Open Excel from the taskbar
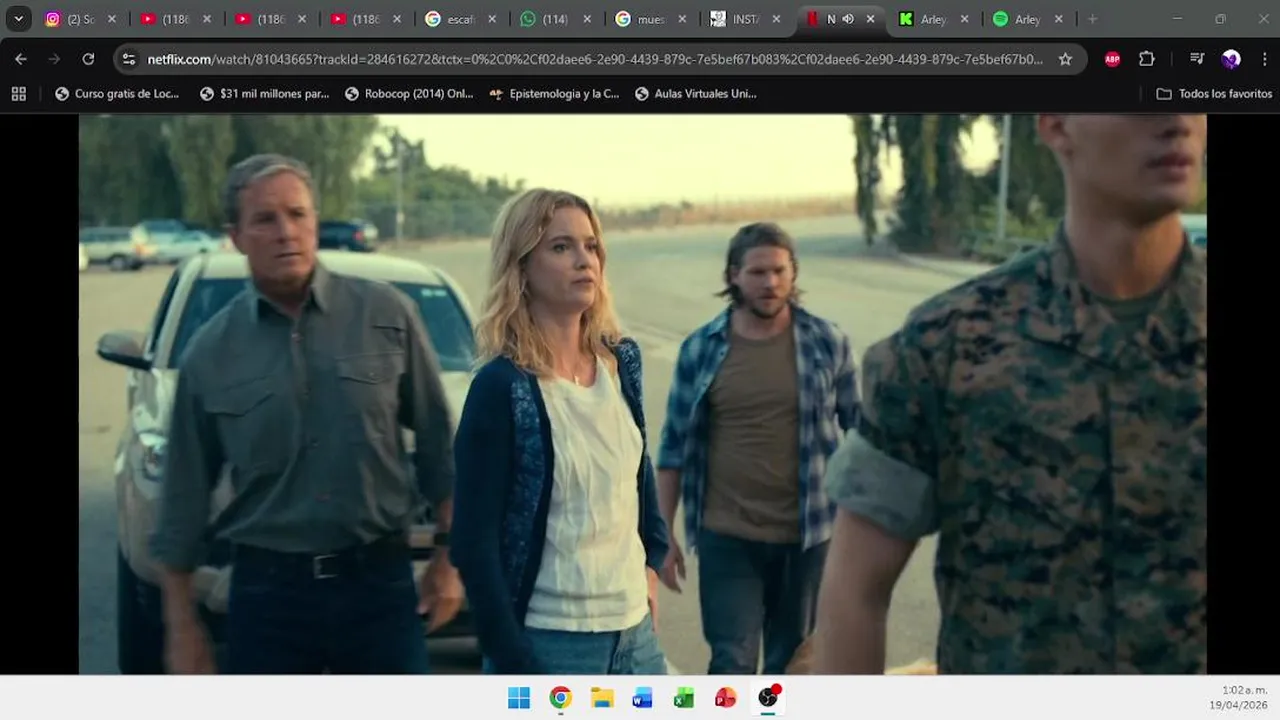 point(684,698)
